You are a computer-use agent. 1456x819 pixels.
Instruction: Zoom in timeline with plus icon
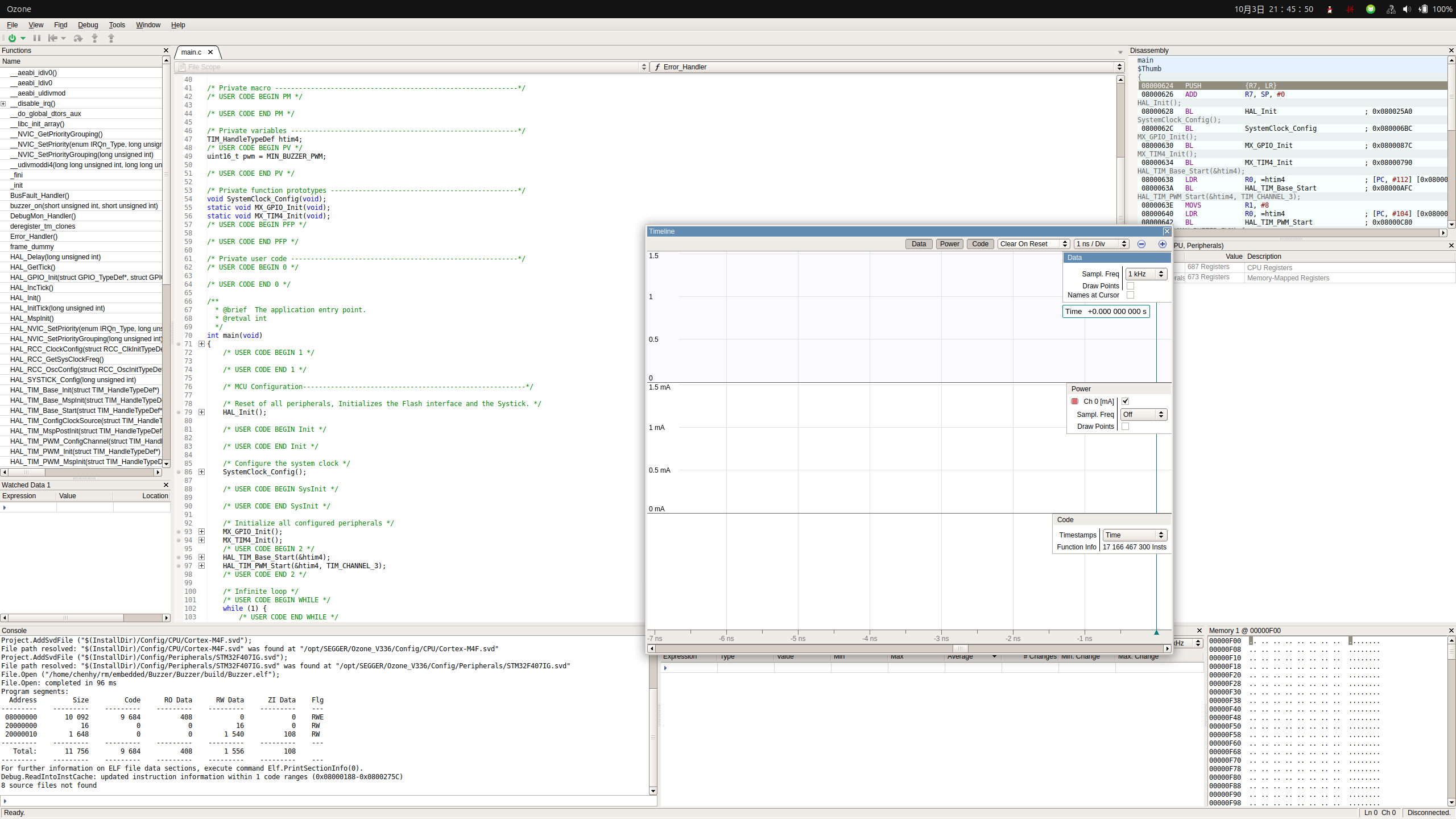1162,244
